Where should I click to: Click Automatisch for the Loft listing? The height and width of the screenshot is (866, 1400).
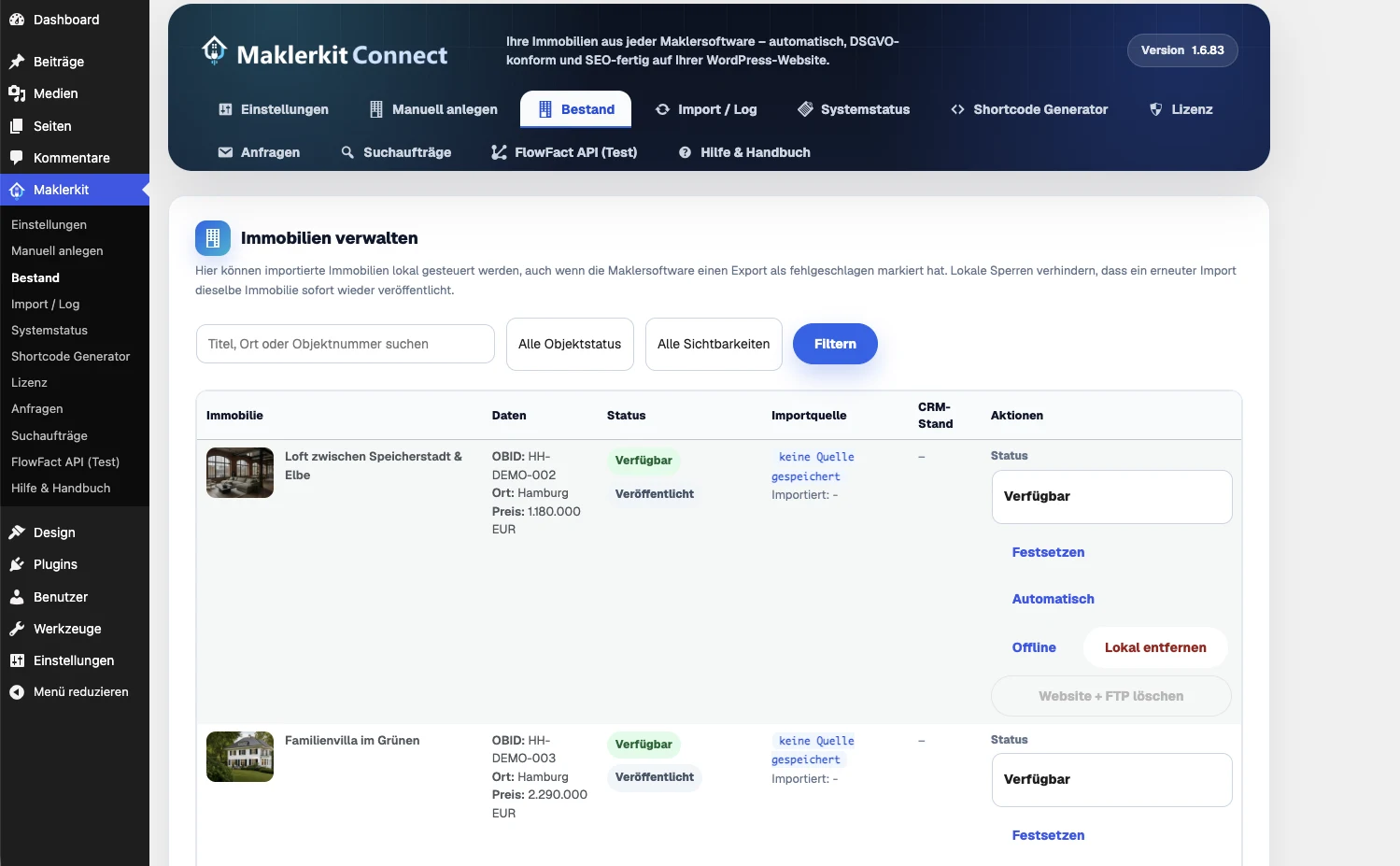pyautogui.click(x=1053, y=599)
